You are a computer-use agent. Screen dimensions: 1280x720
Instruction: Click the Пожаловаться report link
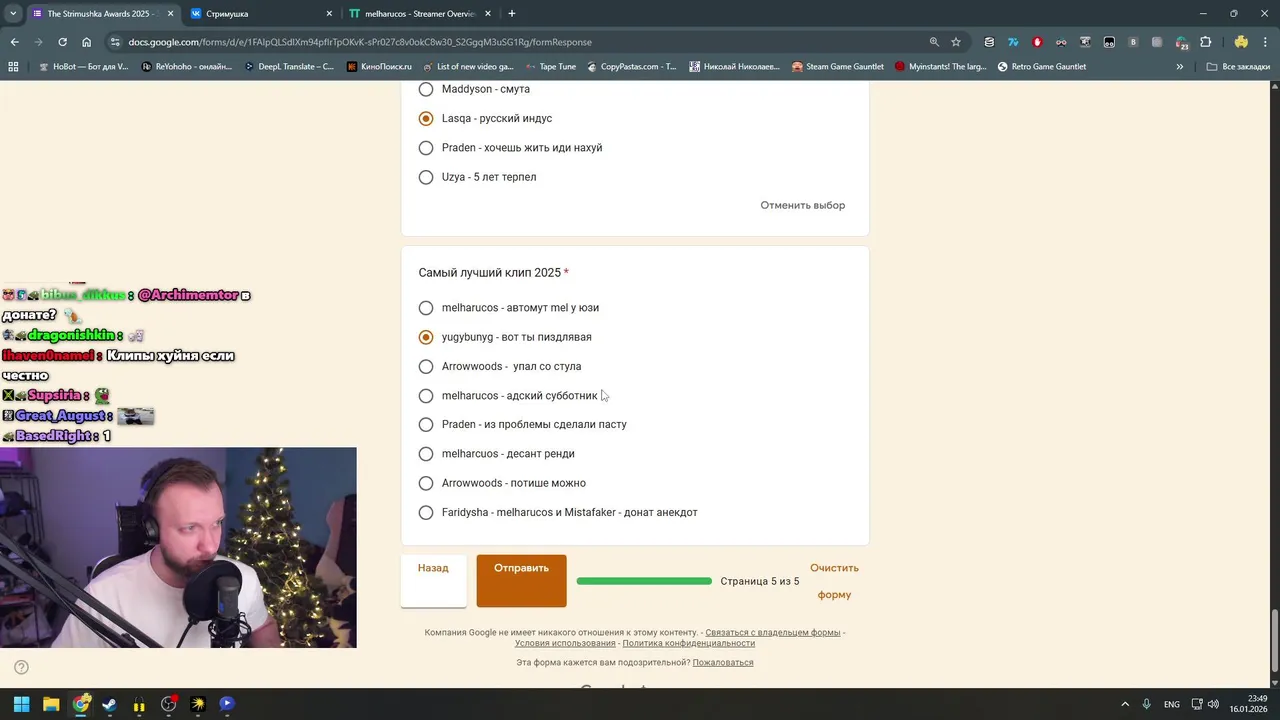click(723, 662)
